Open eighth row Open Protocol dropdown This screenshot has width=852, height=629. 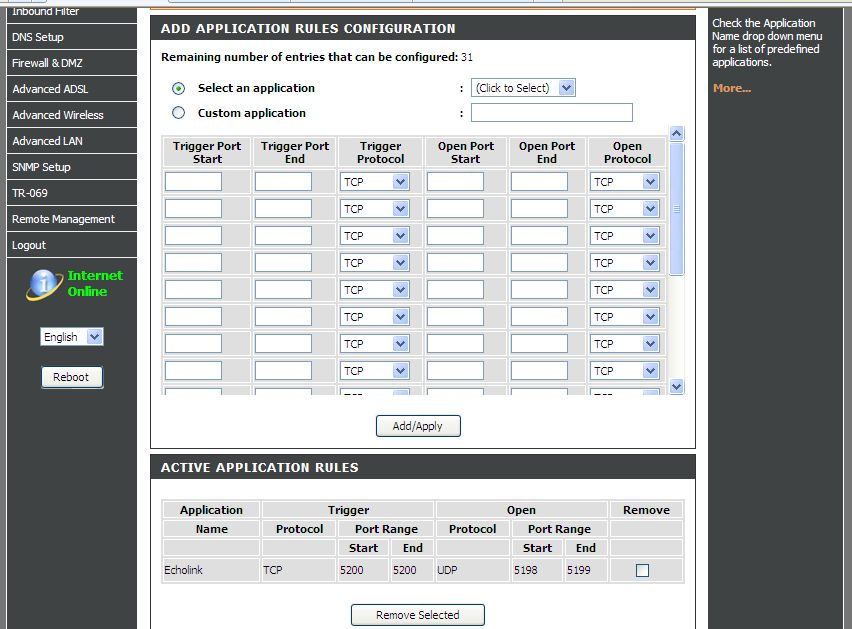[624, 370]
